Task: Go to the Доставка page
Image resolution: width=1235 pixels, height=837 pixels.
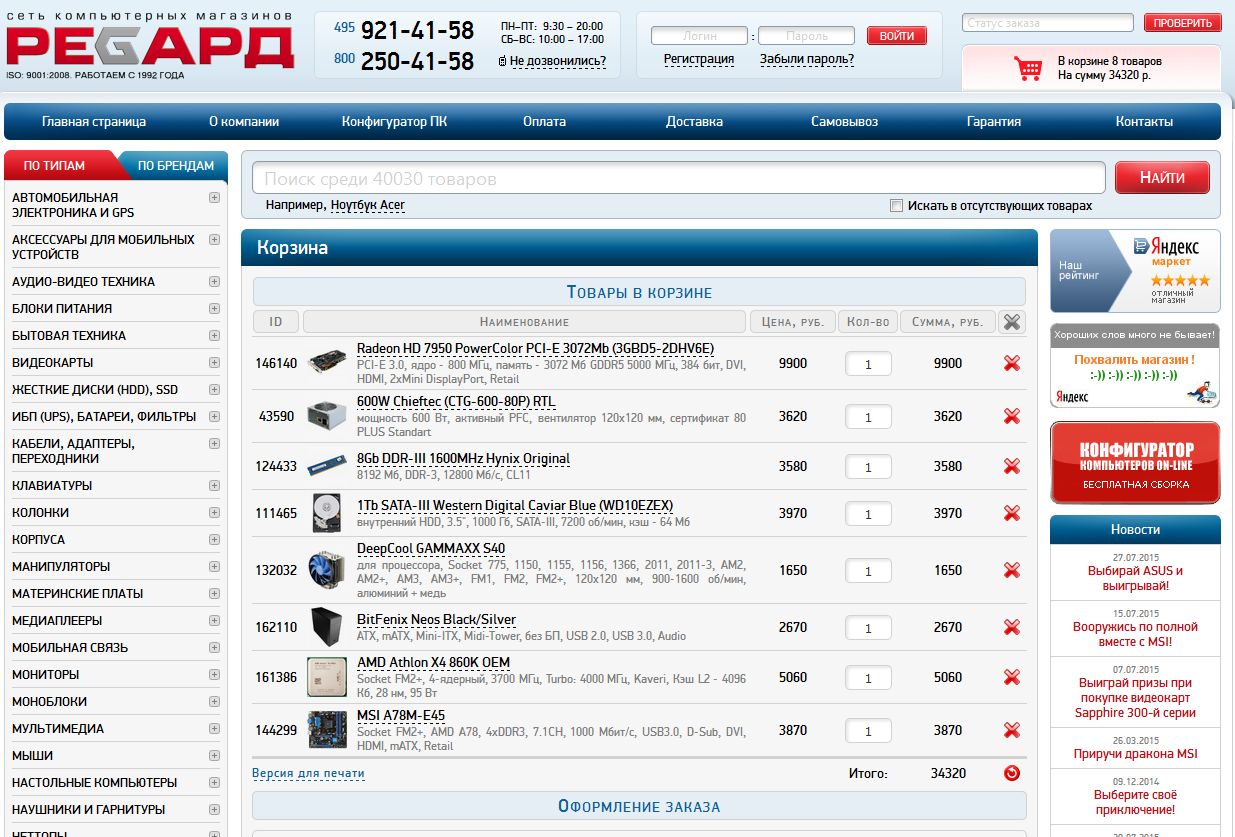Action: [694, 122]
